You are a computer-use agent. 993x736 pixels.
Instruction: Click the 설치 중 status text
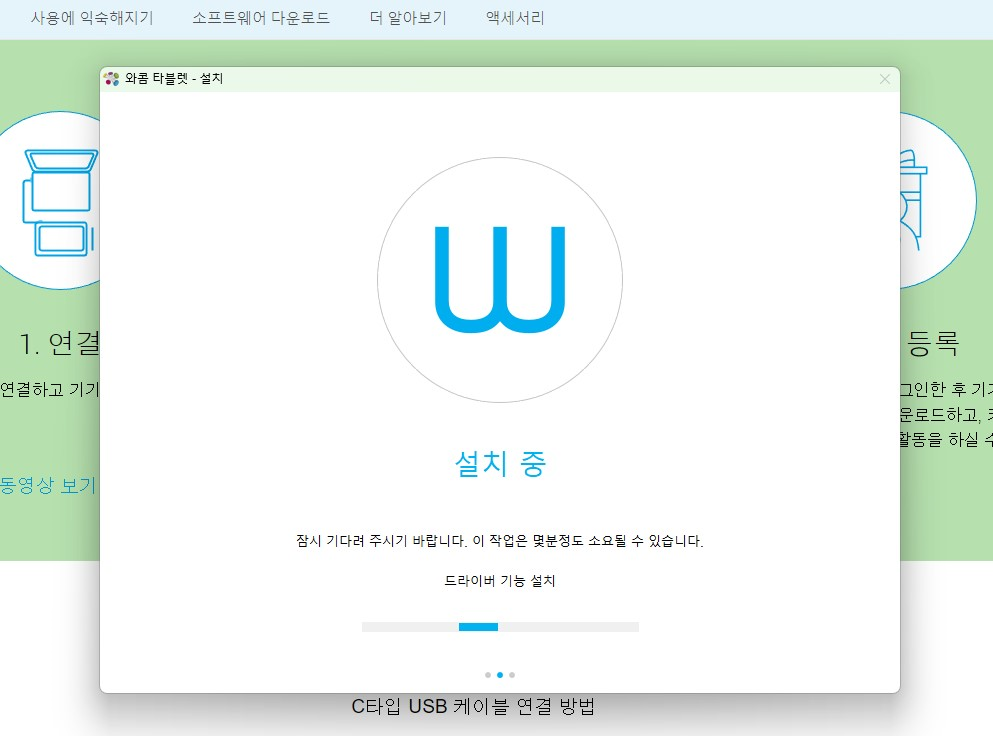click(x=500, y=464)
